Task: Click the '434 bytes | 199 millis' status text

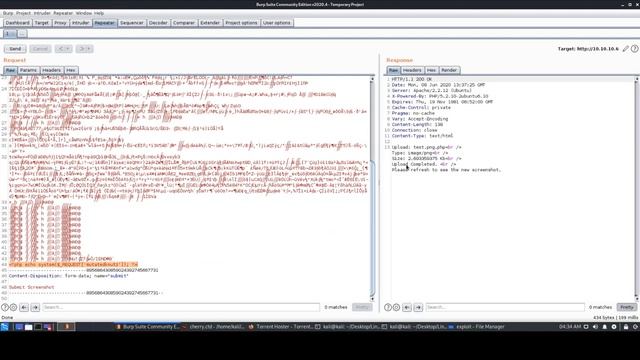Action: [x=616, y=318]
